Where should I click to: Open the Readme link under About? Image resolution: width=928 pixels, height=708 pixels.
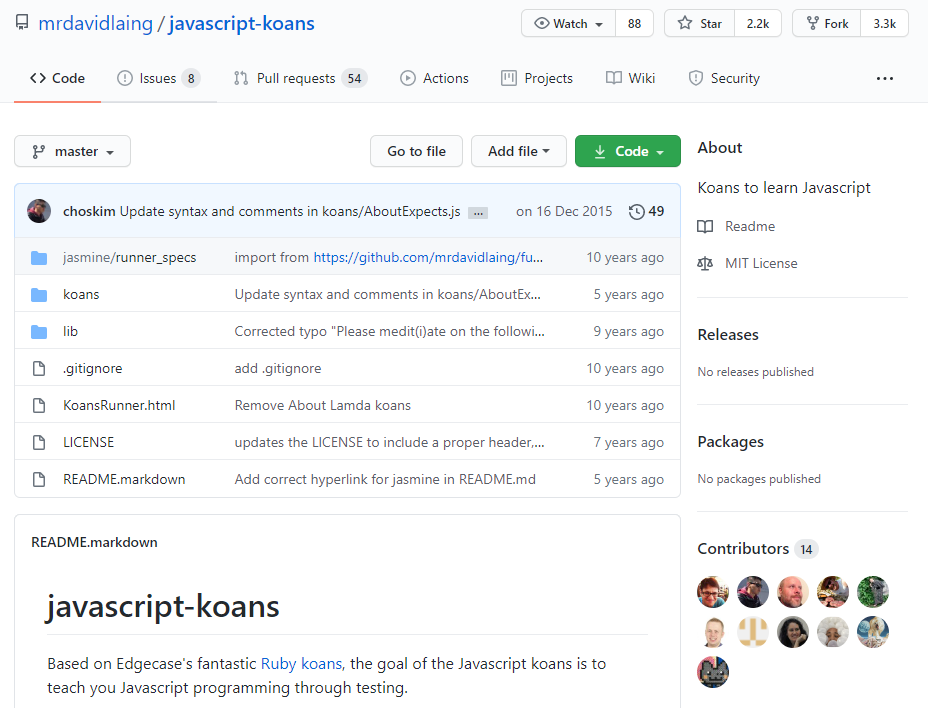pos(750,227)
